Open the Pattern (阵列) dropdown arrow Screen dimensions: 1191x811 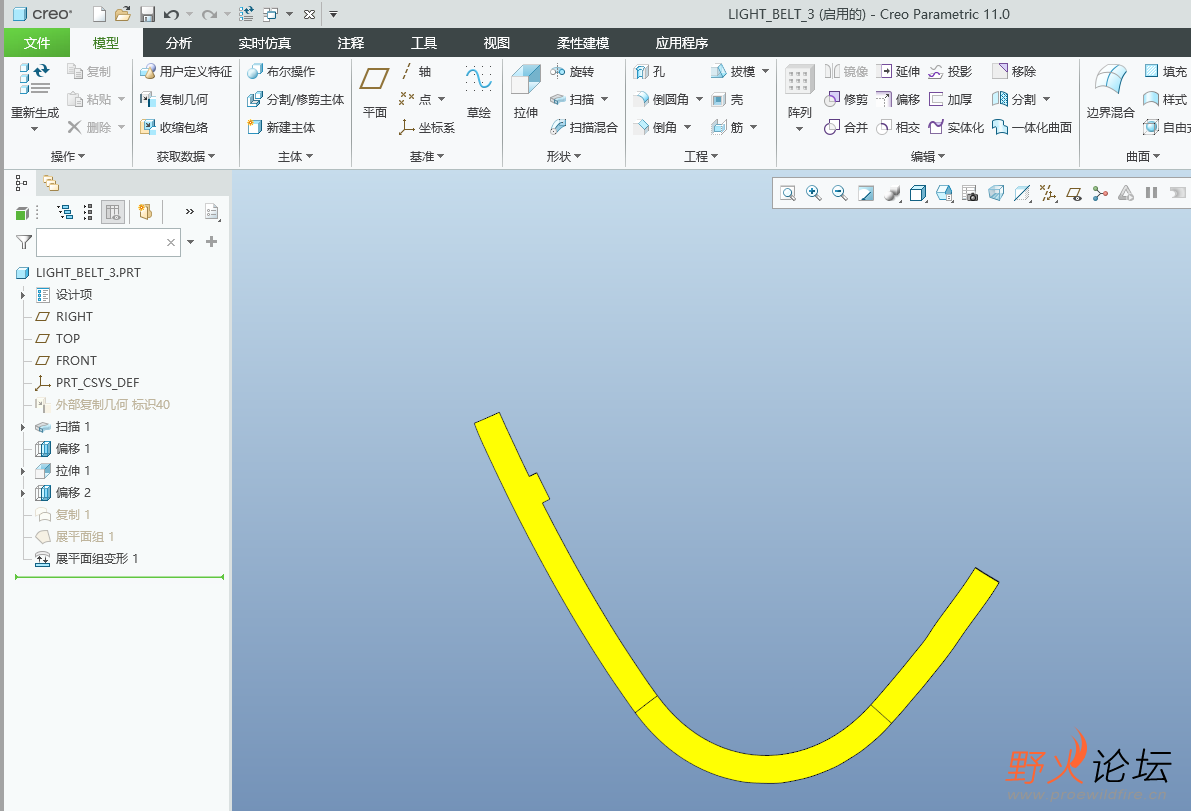point(799,129)
